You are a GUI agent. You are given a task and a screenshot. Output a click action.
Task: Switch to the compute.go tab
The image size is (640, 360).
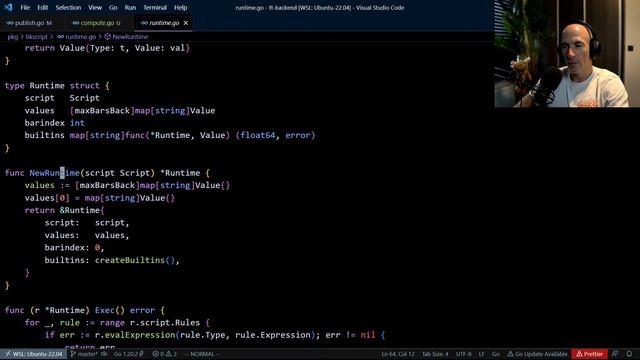click(97, 23)
